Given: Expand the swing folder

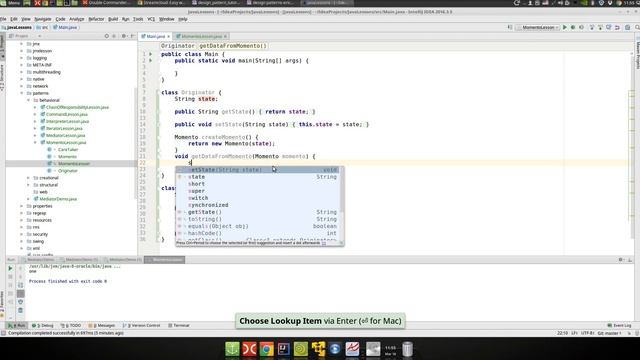Looking at the screenshot, I should [22, 241].
